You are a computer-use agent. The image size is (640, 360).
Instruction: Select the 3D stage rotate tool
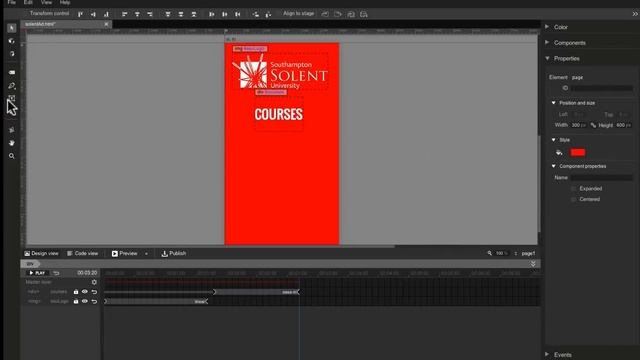[11, 54]
